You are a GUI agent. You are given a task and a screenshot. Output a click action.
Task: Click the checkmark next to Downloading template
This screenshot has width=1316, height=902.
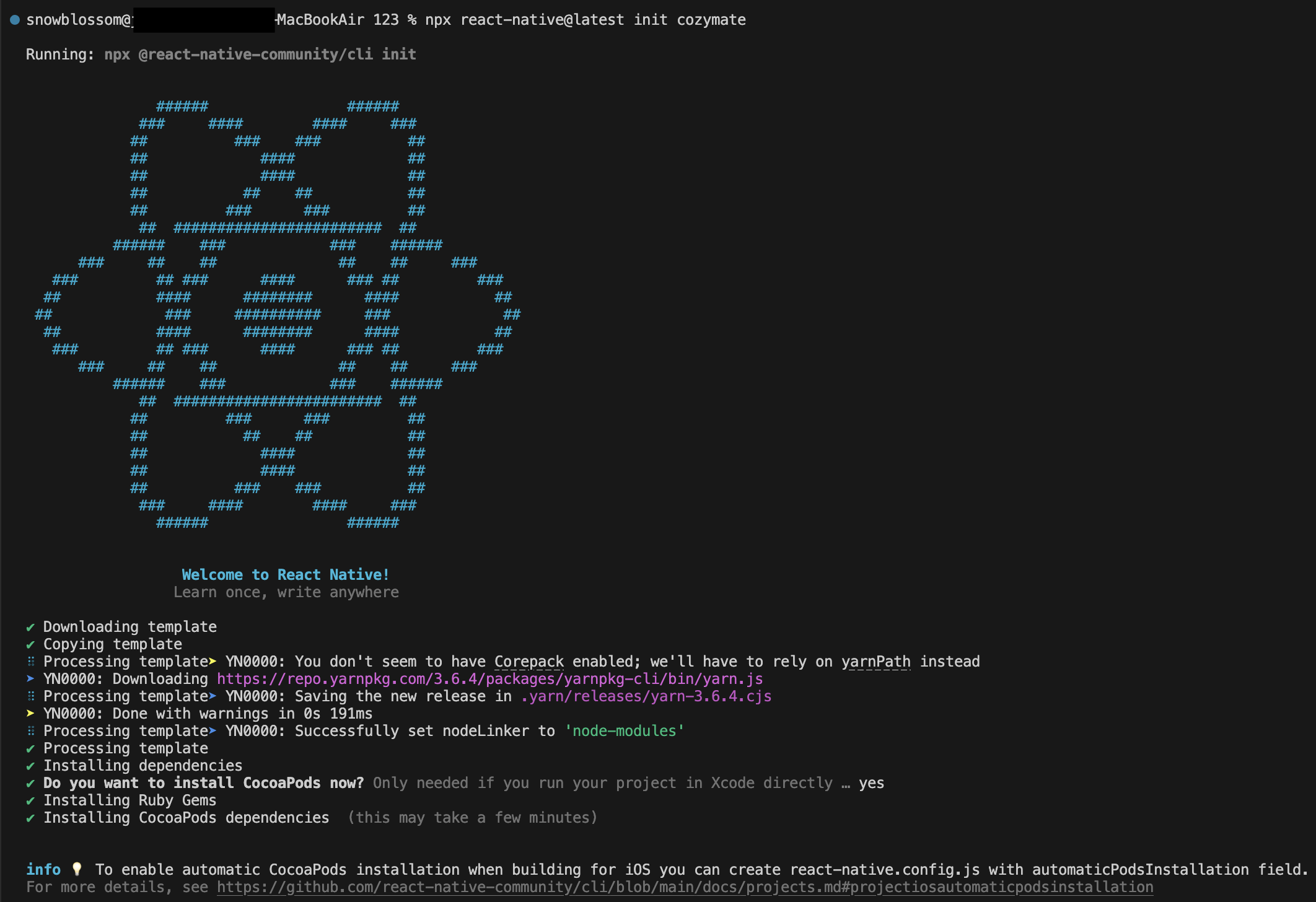point(30,627)
